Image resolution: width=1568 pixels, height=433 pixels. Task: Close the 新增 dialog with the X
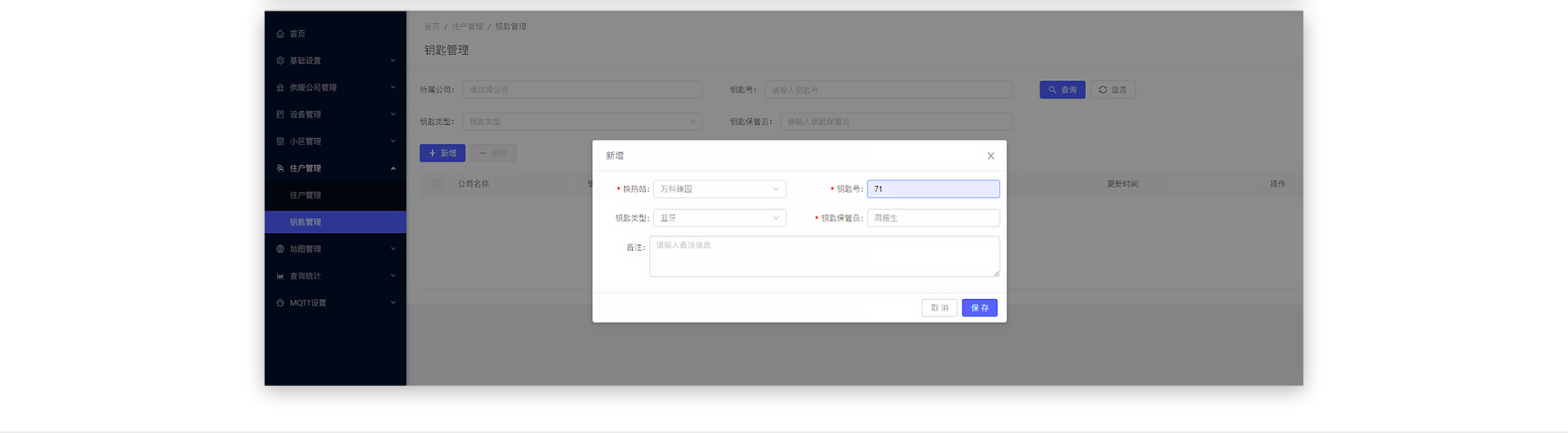click(991, 156)
